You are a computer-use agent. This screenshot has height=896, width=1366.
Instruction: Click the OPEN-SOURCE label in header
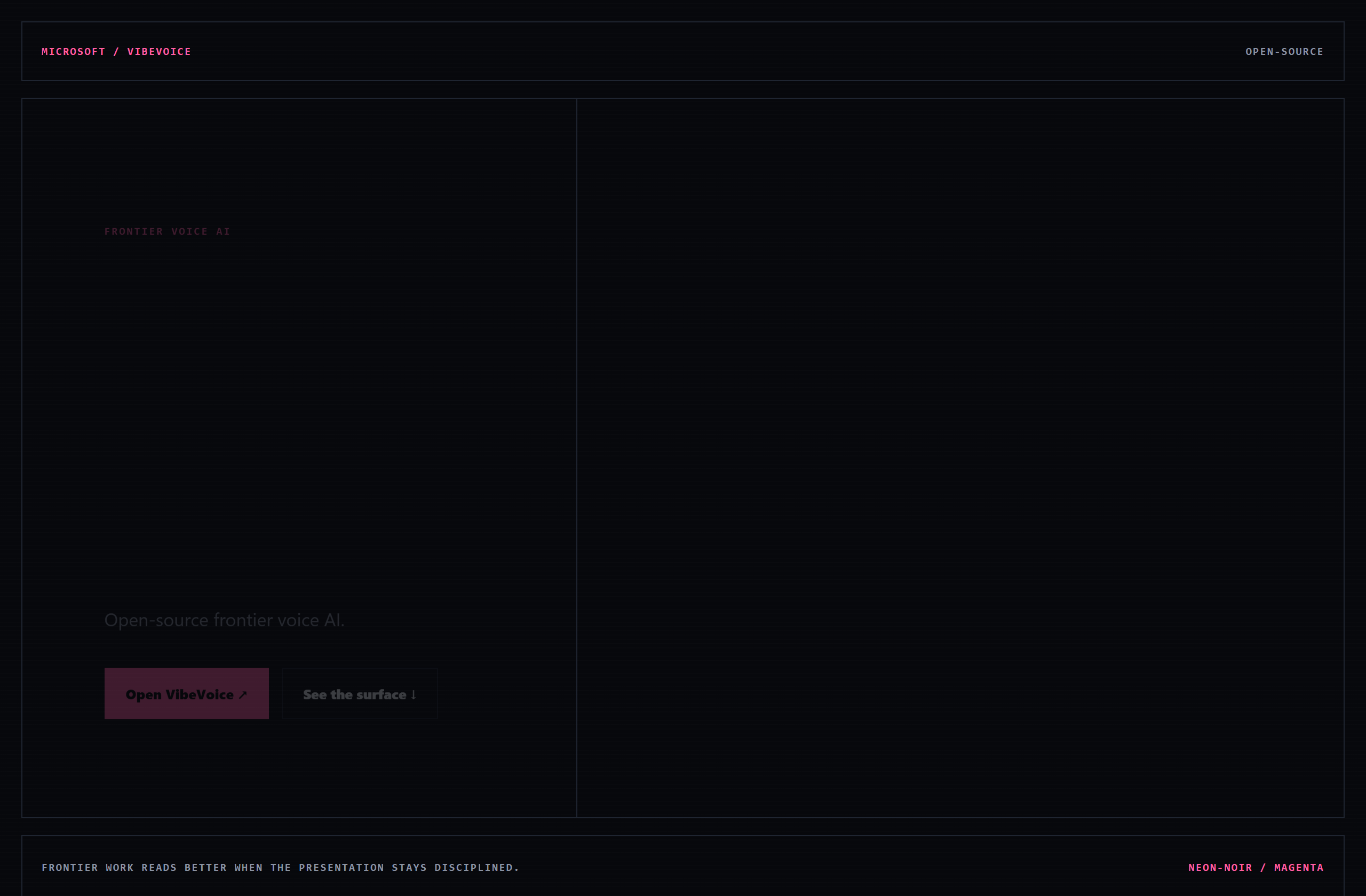1284,52
